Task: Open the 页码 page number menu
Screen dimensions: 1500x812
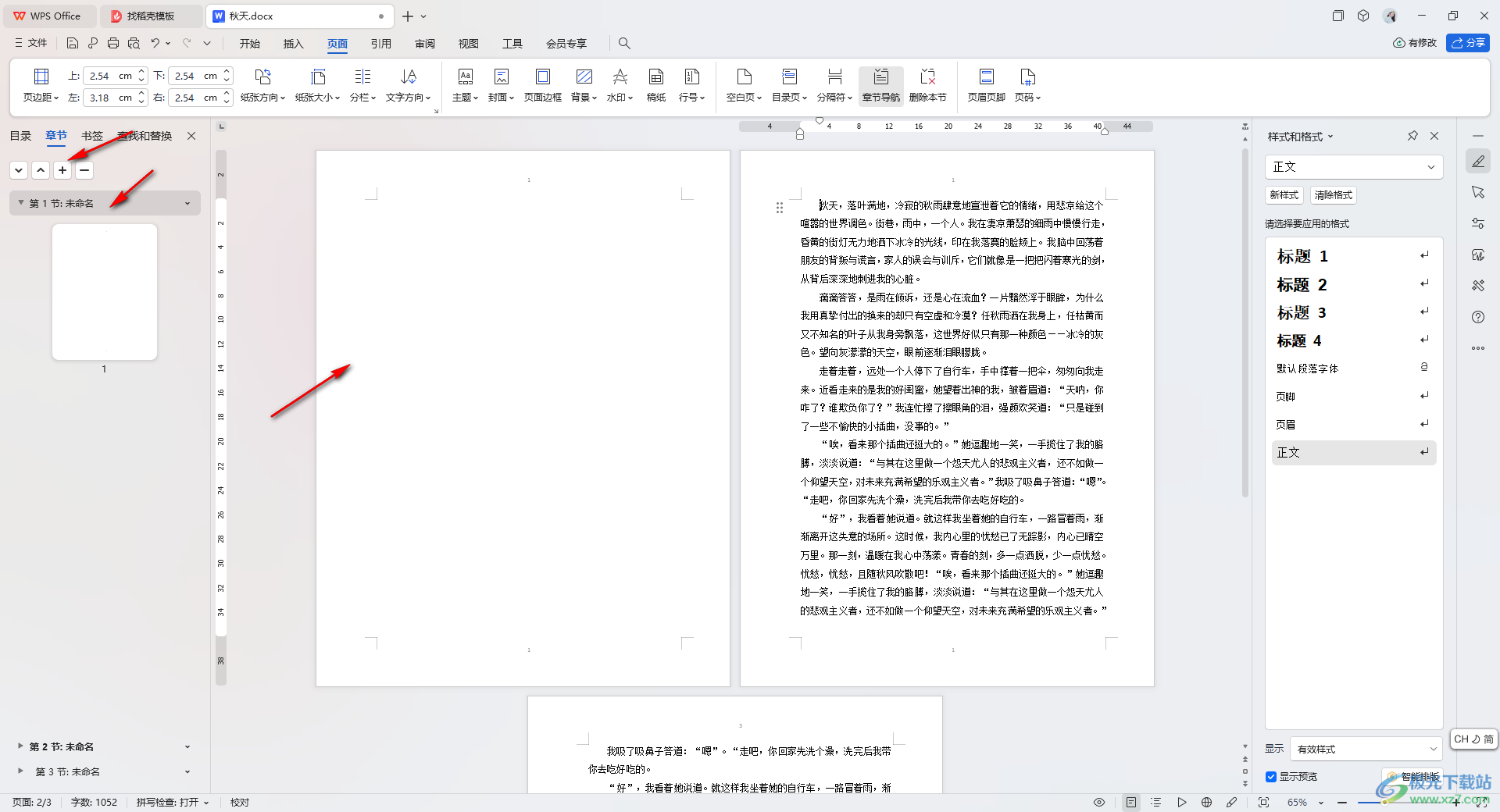Action: pos(1027,84)
